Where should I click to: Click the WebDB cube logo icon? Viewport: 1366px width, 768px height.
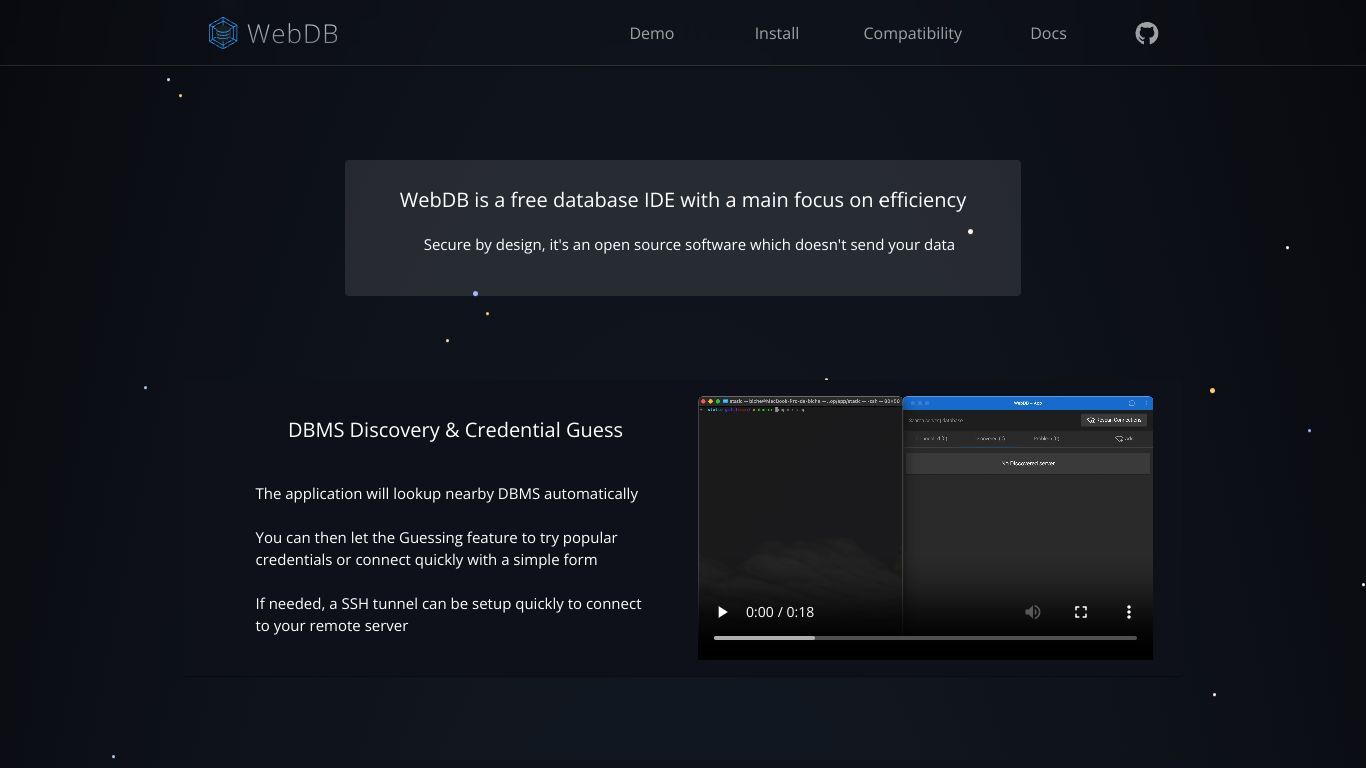[223, 33]
